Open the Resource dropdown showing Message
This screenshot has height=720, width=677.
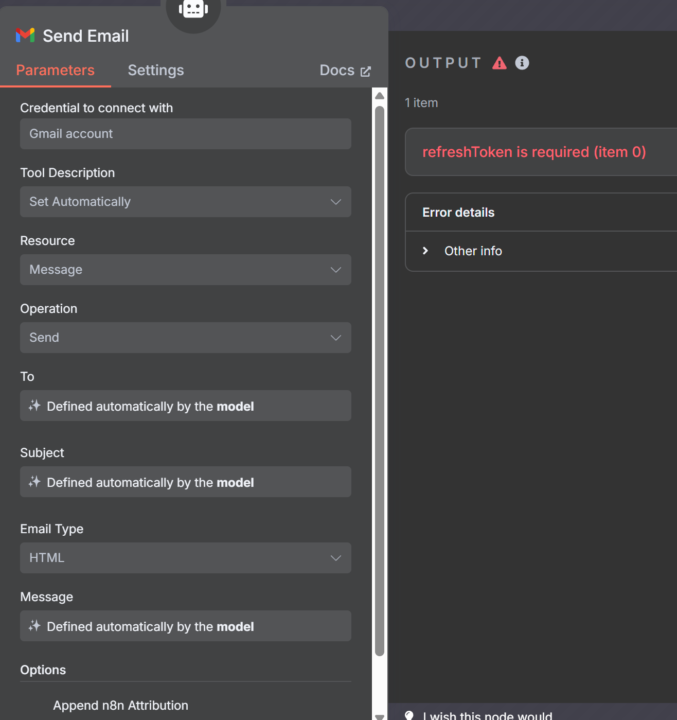(x=185, y=270)
